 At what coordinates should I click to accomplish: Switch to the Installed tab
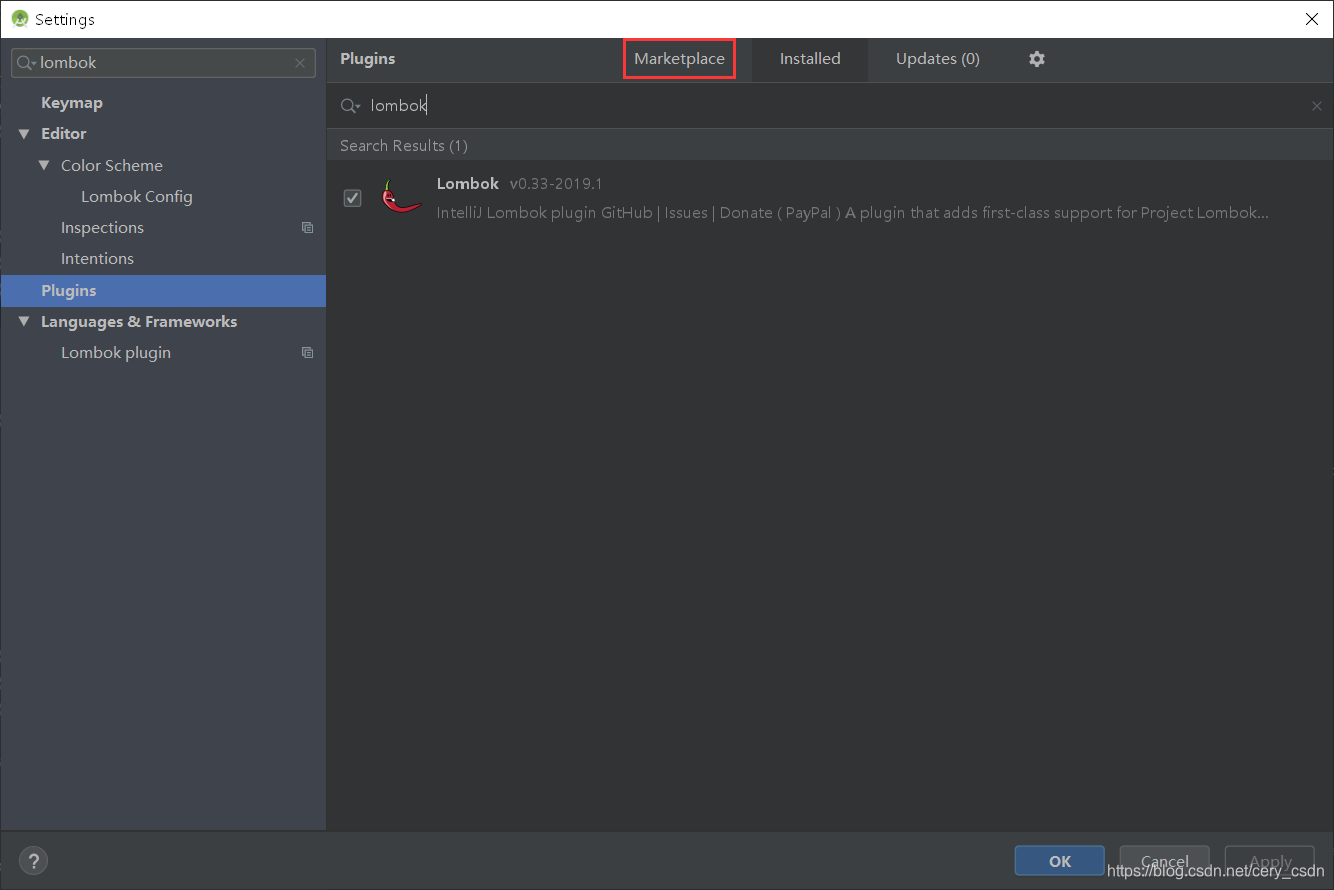pyautogui.click(x=810, y=59)
